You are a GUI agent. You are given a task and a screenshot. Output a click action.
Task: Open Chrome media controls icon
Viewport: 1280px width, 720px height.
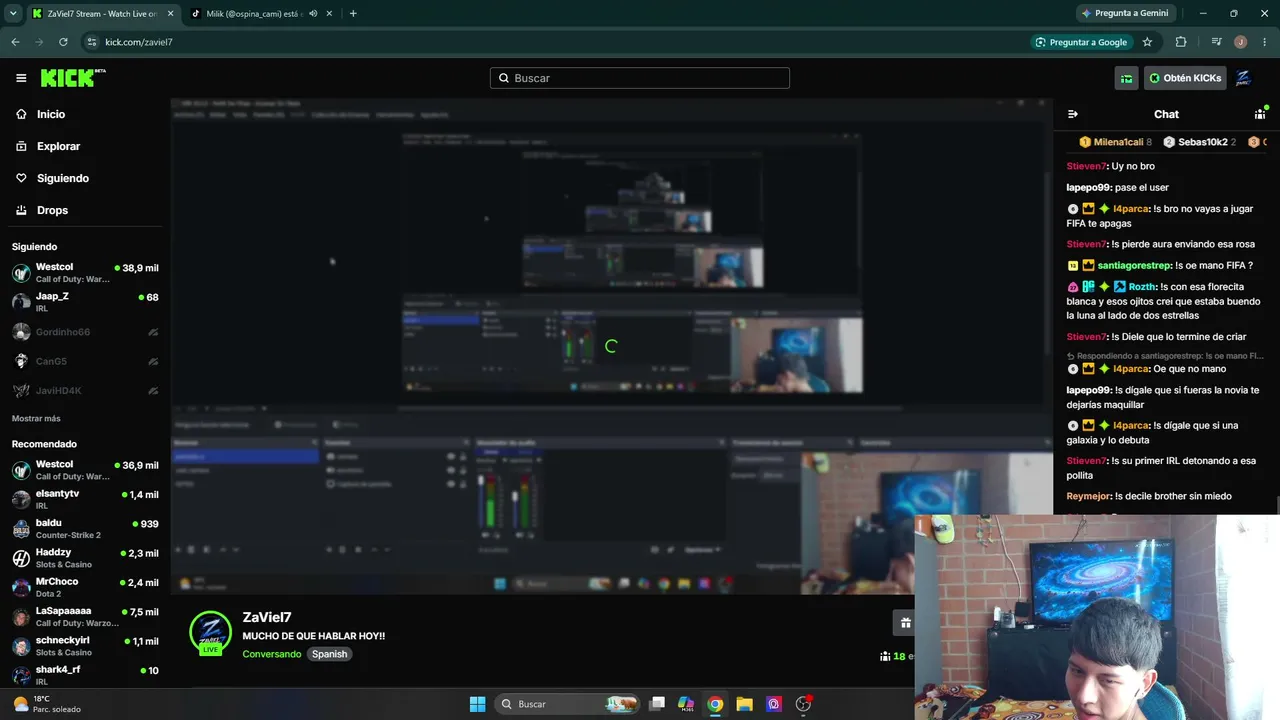pyautogui.click(x=1216, y=42)
